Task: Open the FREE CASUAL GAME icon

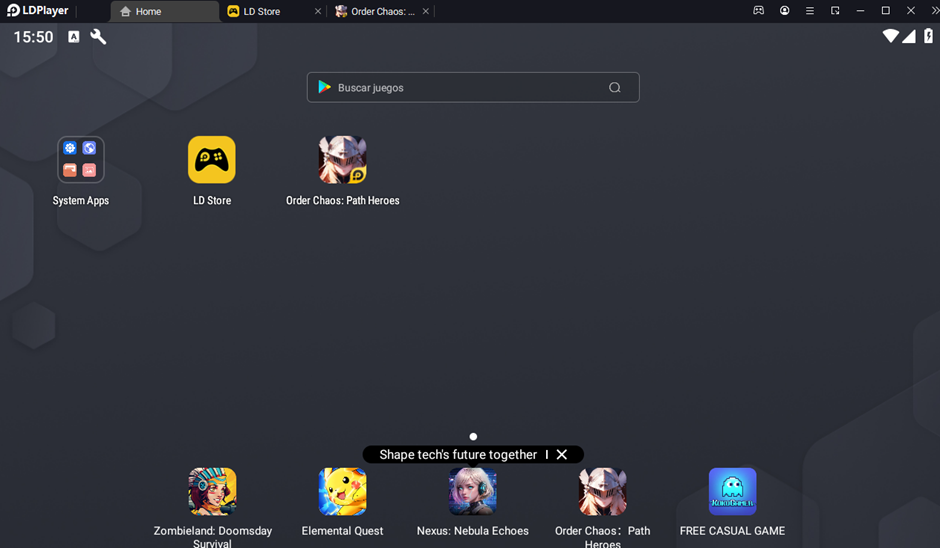Action: (733, 492)
